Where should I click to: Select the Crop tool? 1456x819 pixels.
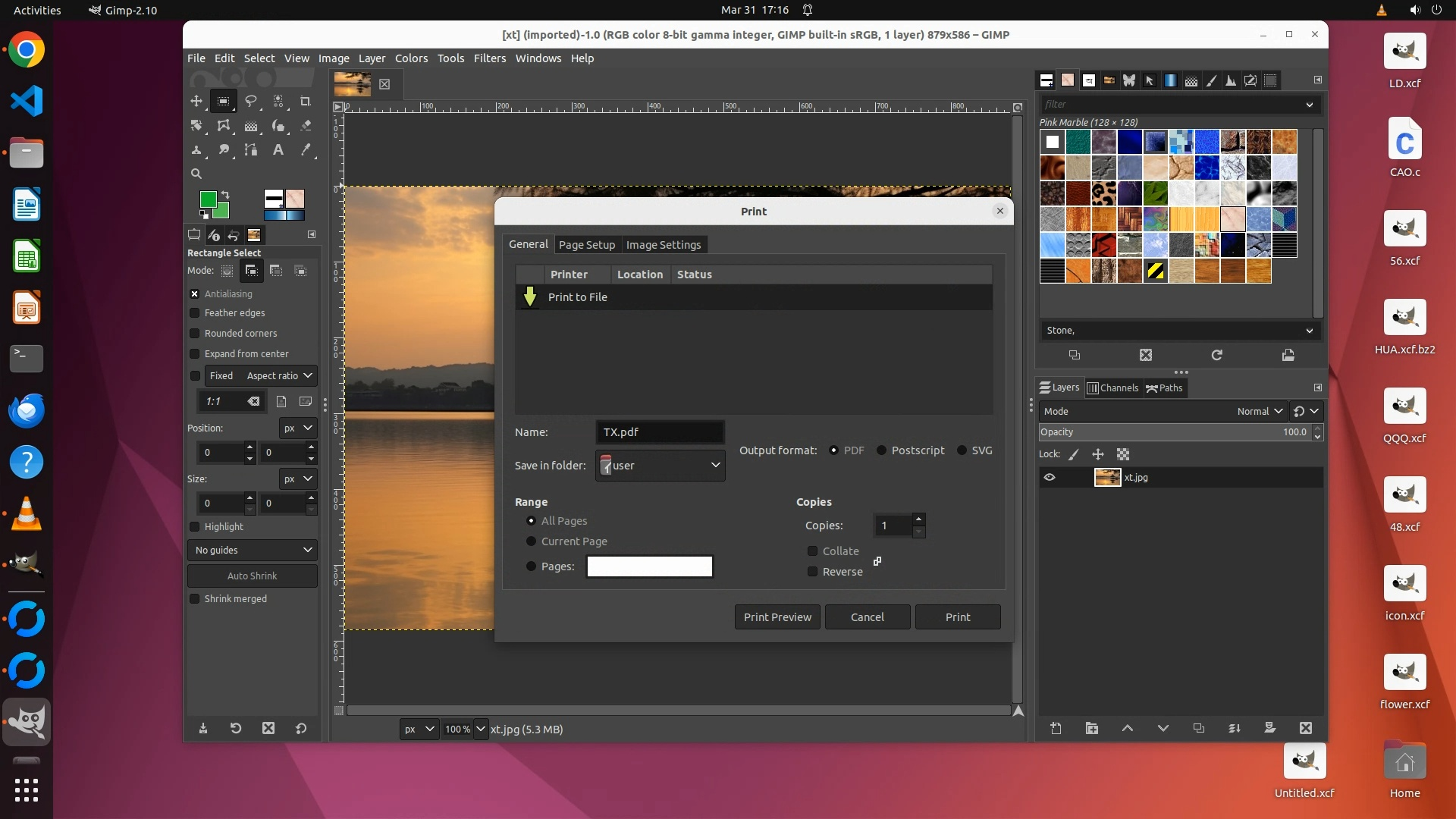click(306, 101)
